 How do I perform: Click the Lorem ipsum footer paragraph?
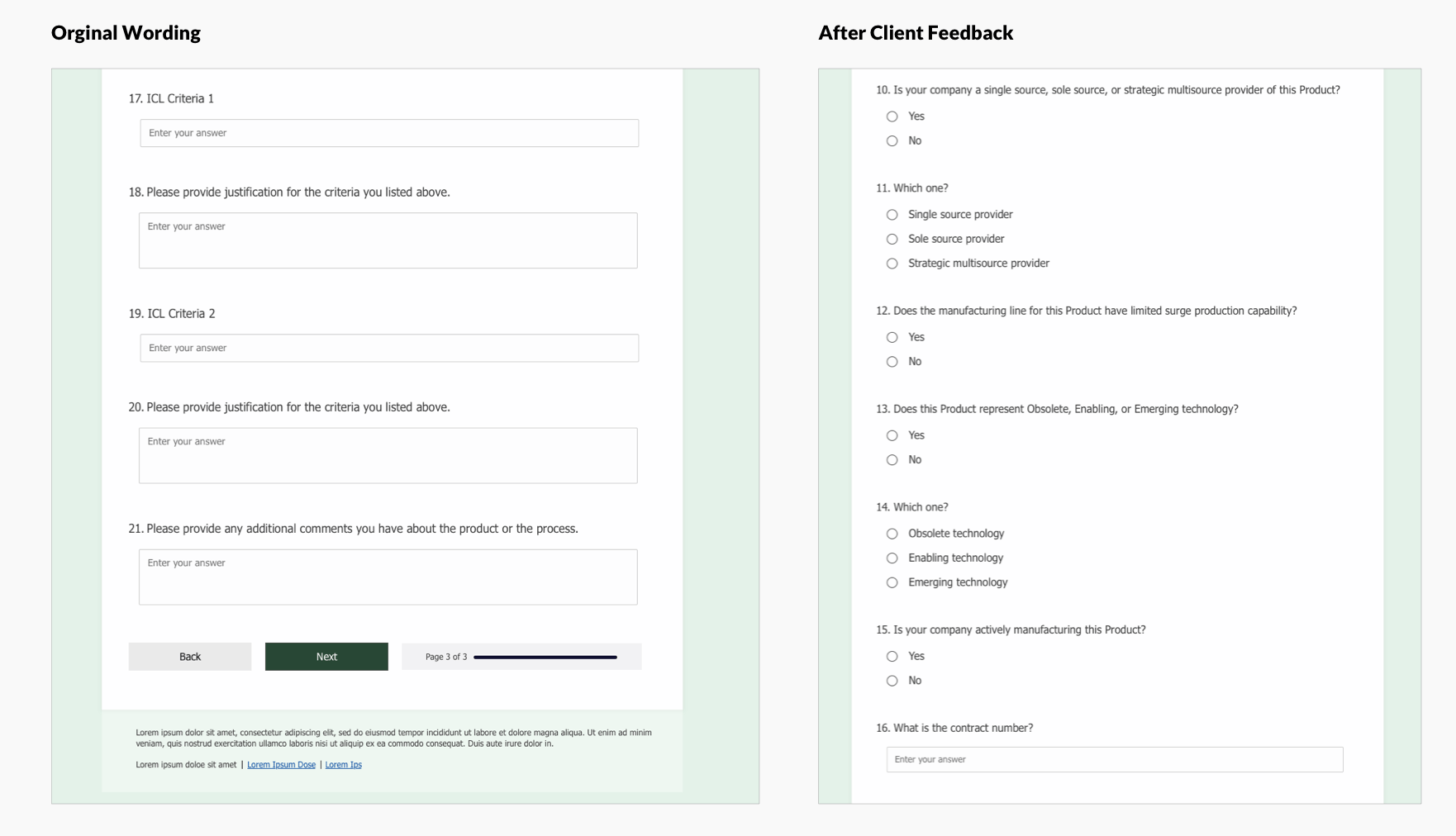393,738
